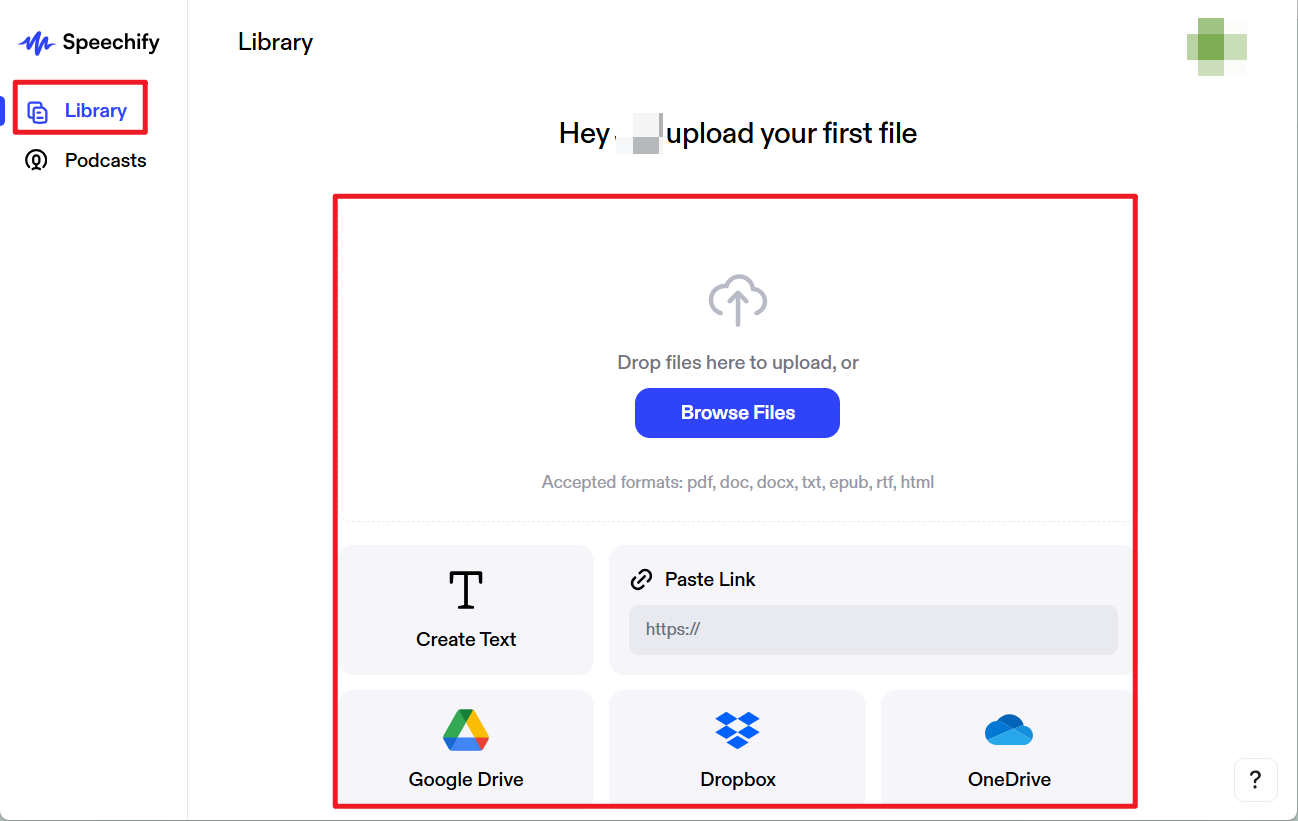The width and height of the screenshot is (1298, 821).
Task: Click the Library page heading
Action: [275, 42]
